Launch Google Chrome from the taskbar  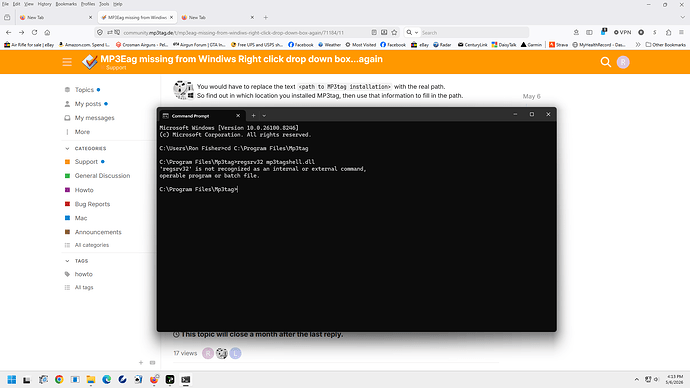click(x=59, y=379)
